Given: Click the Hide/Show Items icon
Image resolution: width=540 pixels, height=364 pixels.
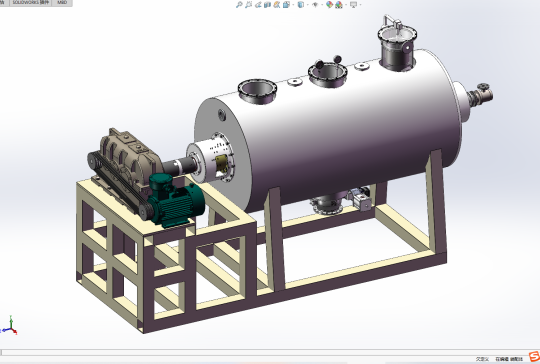Looking at the screenshot, I should [x=315, y=4].
